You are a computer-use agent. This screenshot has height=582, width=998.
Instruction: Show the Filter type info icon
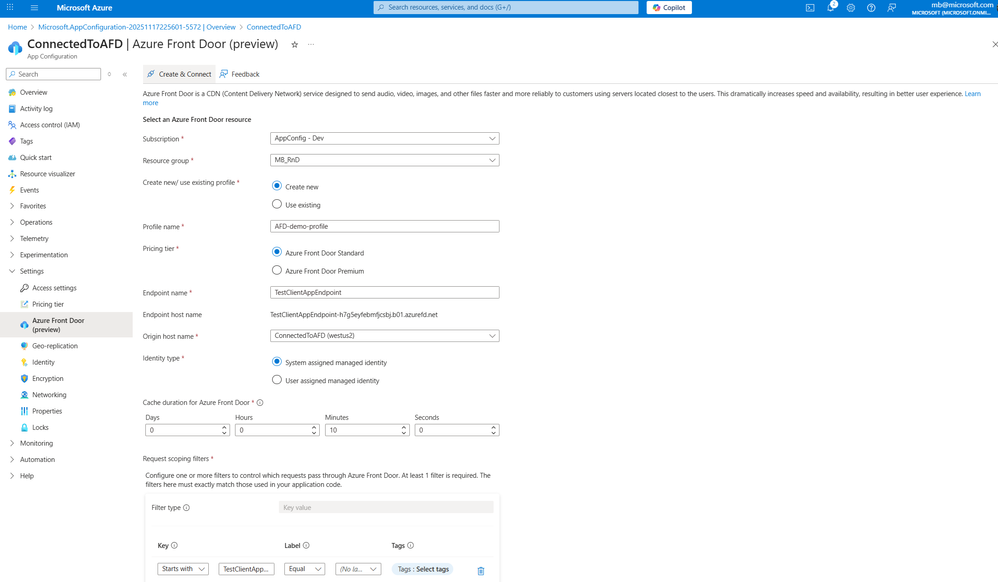pos(186,507)
